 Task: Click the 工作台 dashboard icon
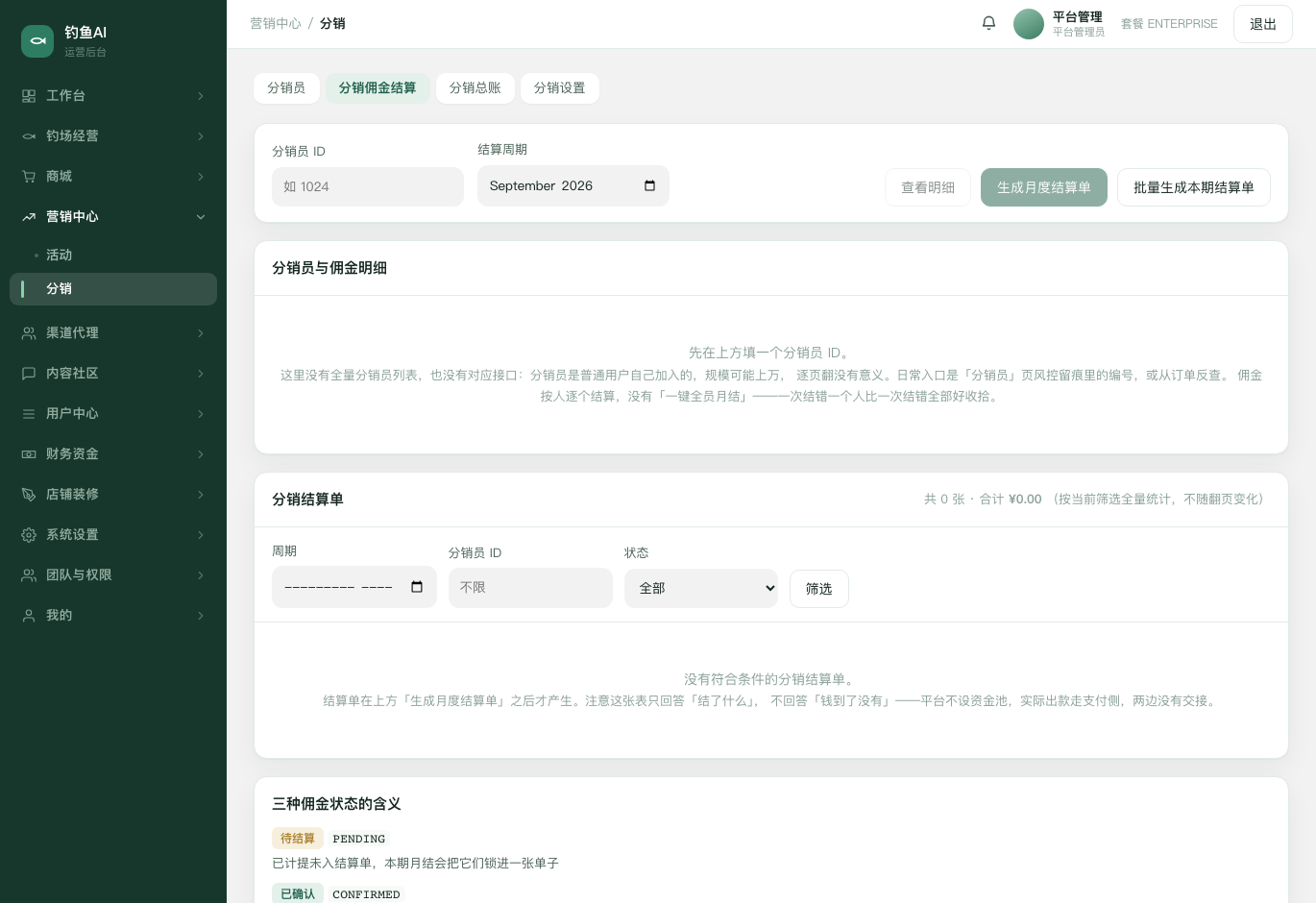29,96
